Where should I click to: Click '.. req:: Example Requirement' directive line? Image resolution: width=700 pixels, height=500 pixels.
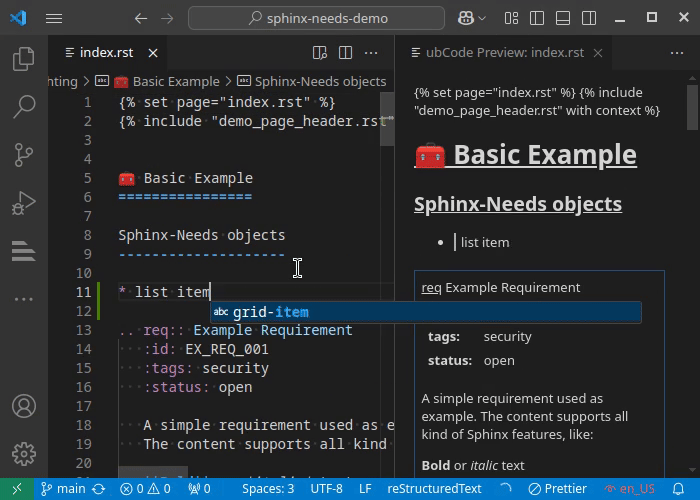click(x=235, y=330)
